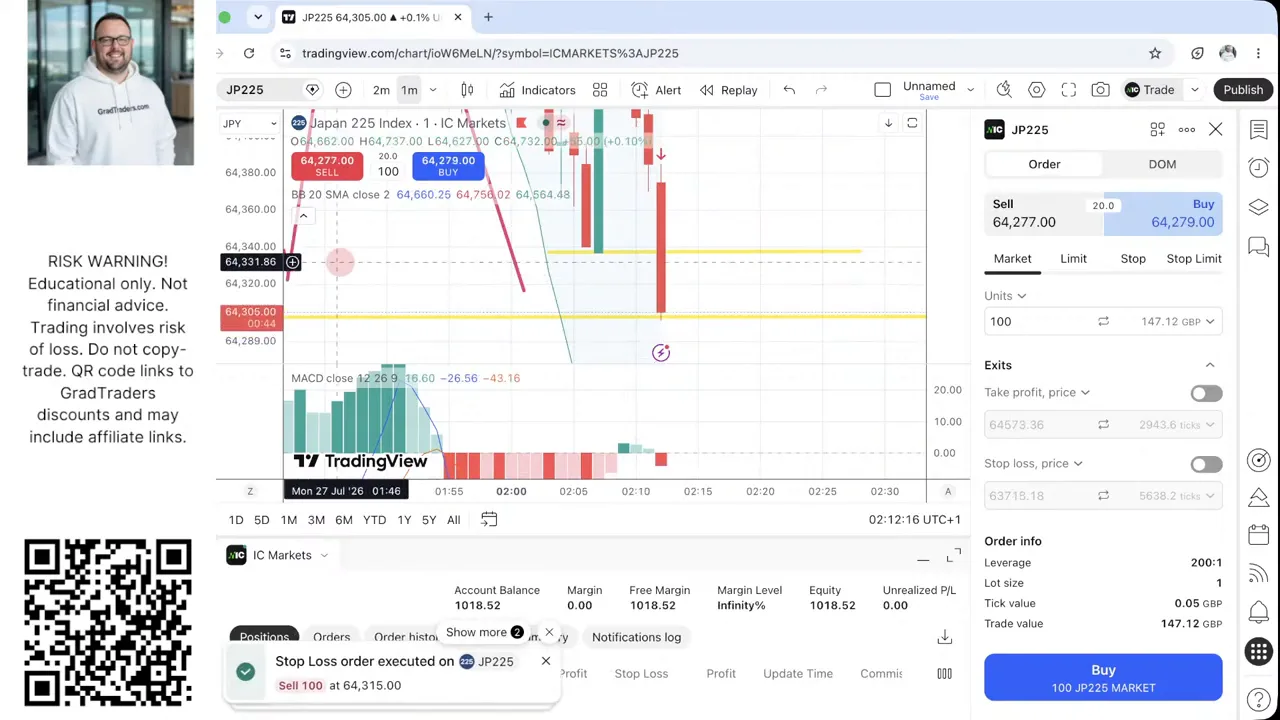Open the chart layout selector square icon
Image resolution: width=1280 pixels, height=720 pixels.
coord(882,90)
